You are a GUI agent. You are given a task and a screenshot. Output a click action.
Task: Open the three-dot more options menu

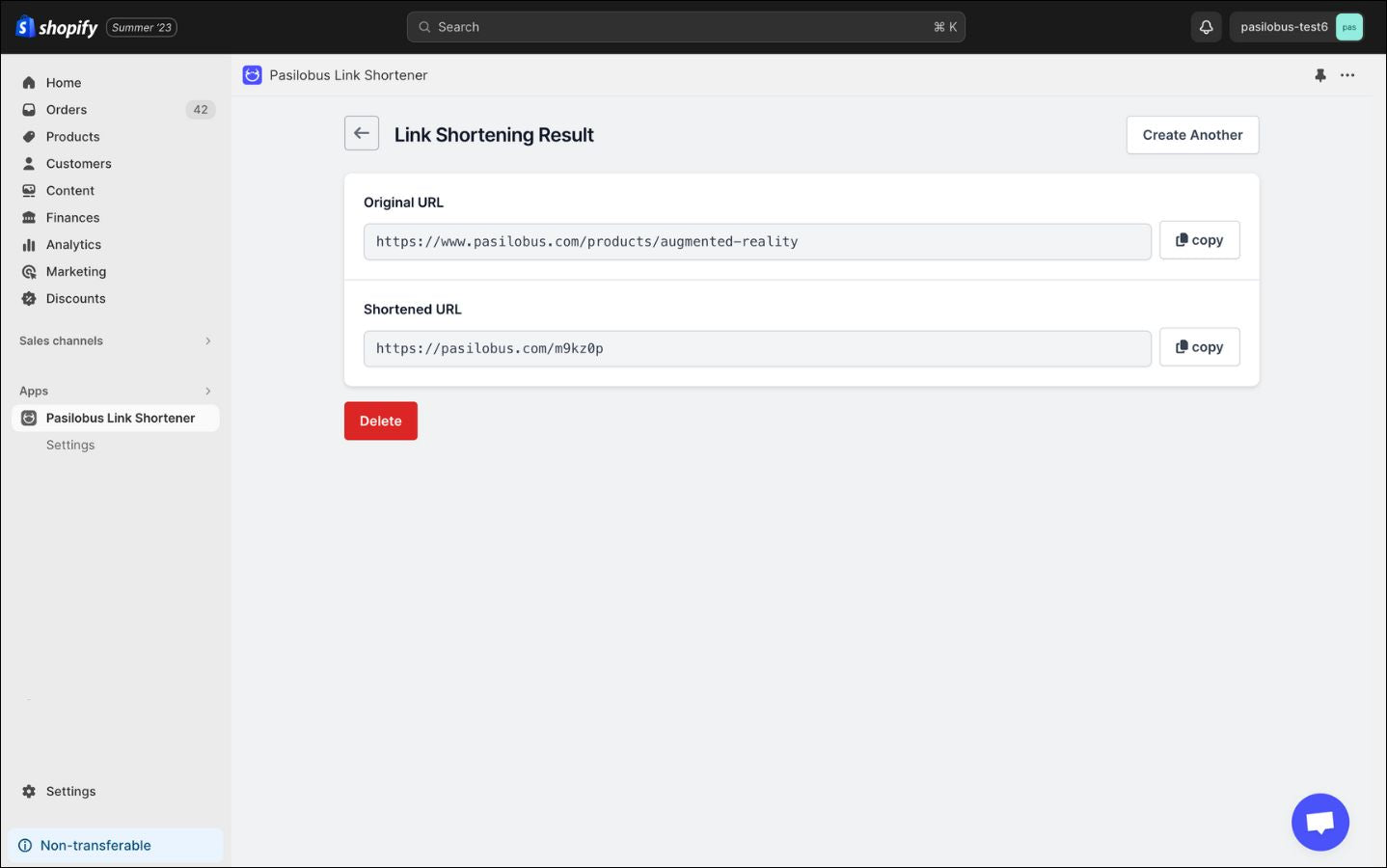(x=1347, y=75)
